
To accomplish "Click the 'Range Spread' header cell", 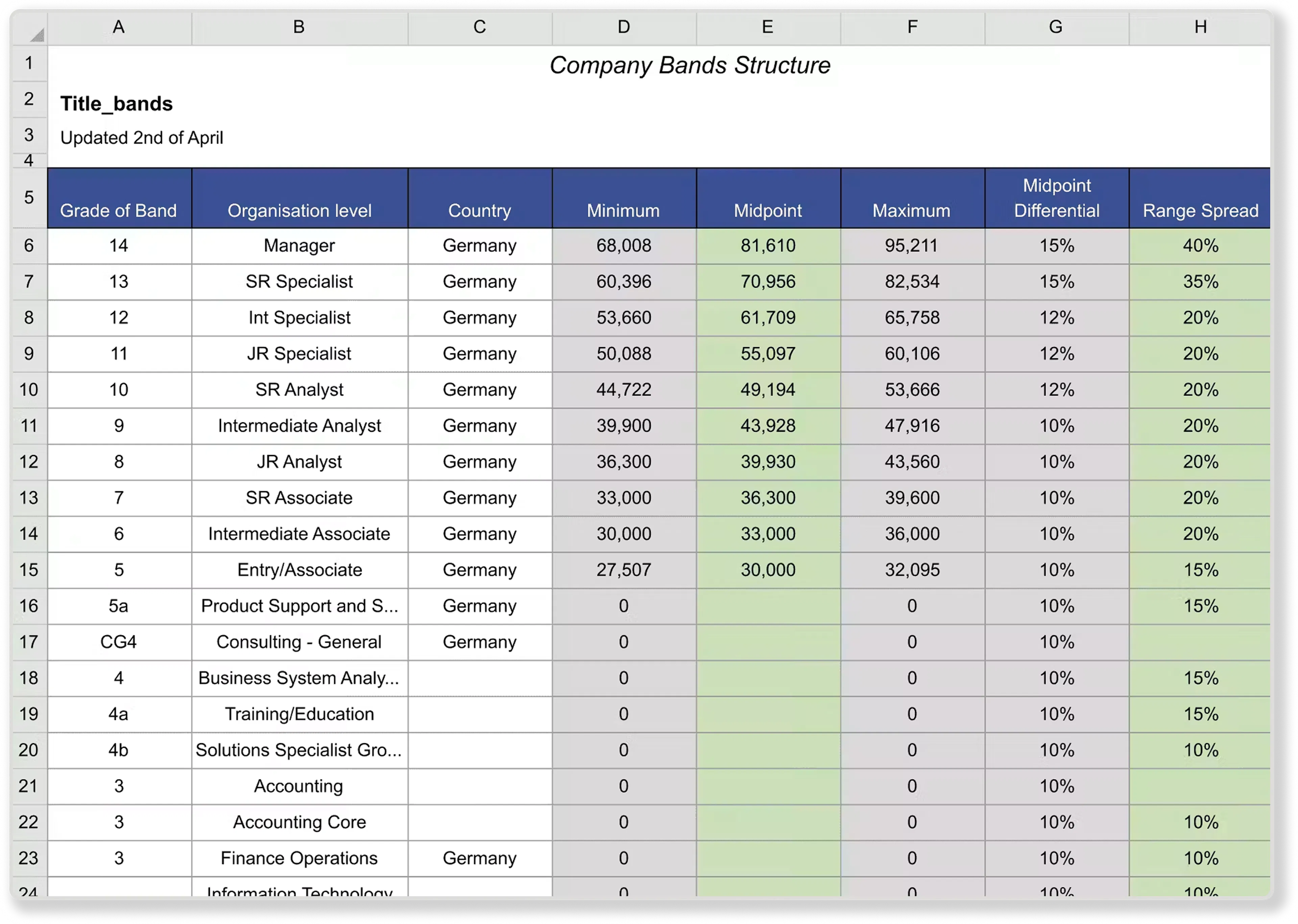I will pyautogui.click(x=1200, y=198).
